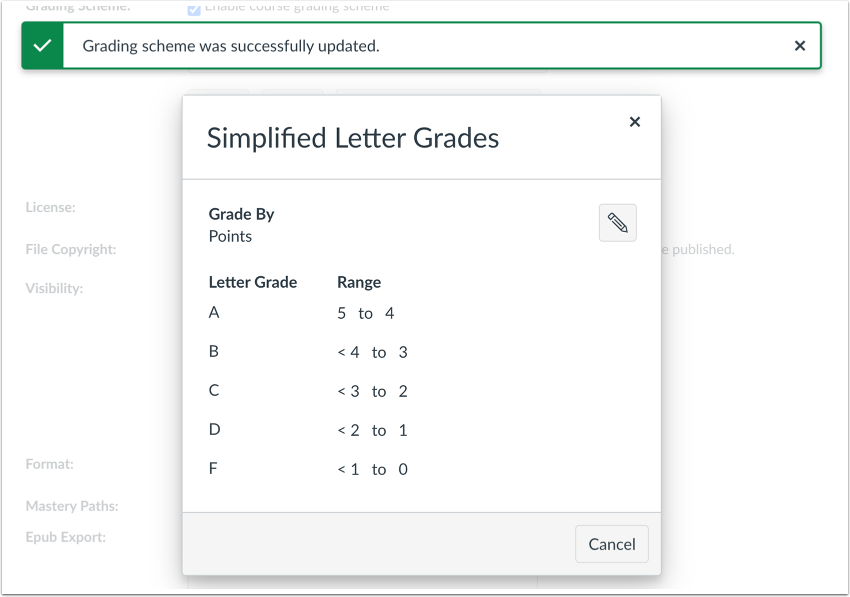
Task: Close the Simplified Letter Grades dialog
Action: [635, 121]
